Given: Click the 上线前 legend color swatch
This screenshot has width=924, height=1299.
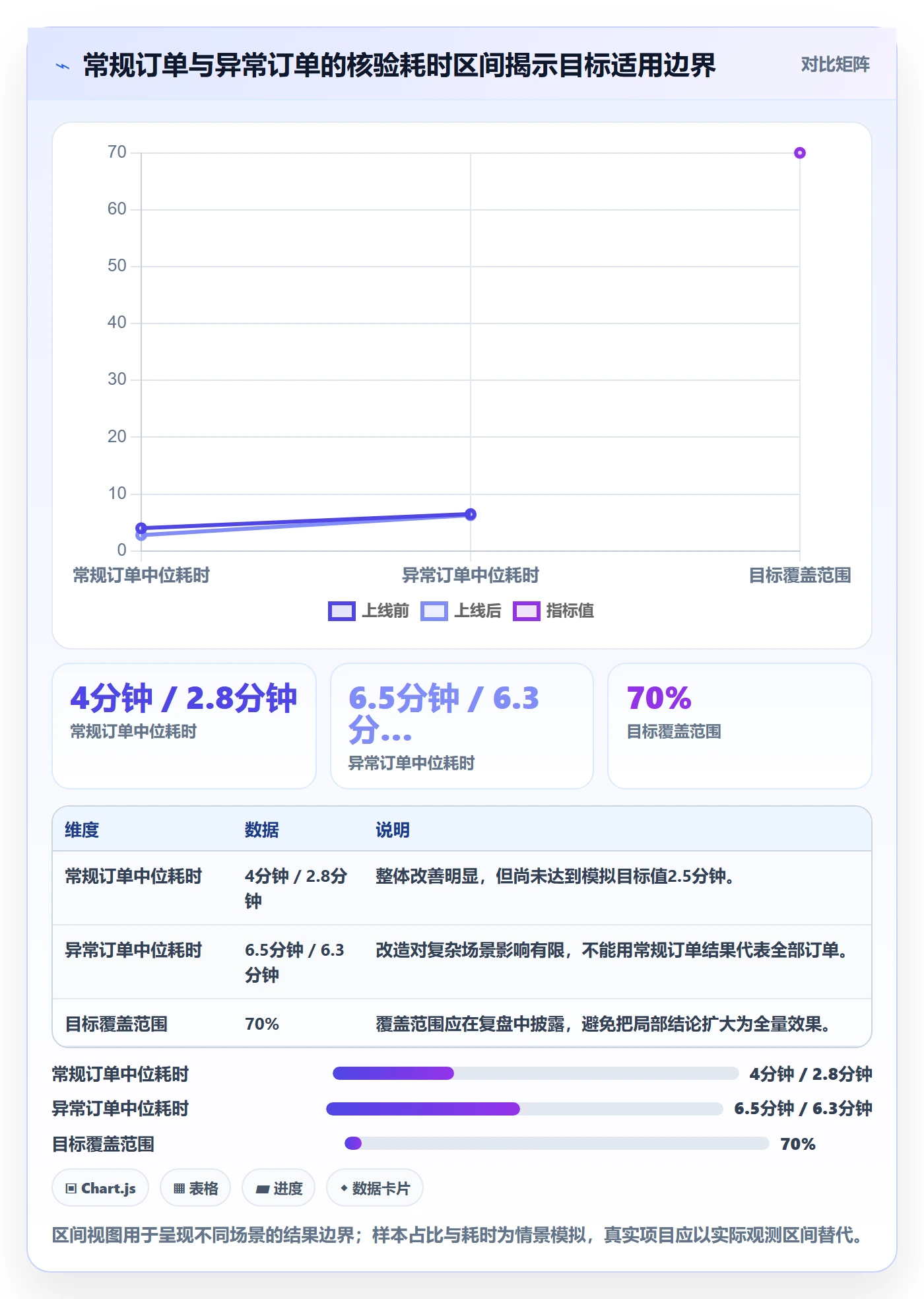Looking at the screenshot, I should tap(342, 611).
